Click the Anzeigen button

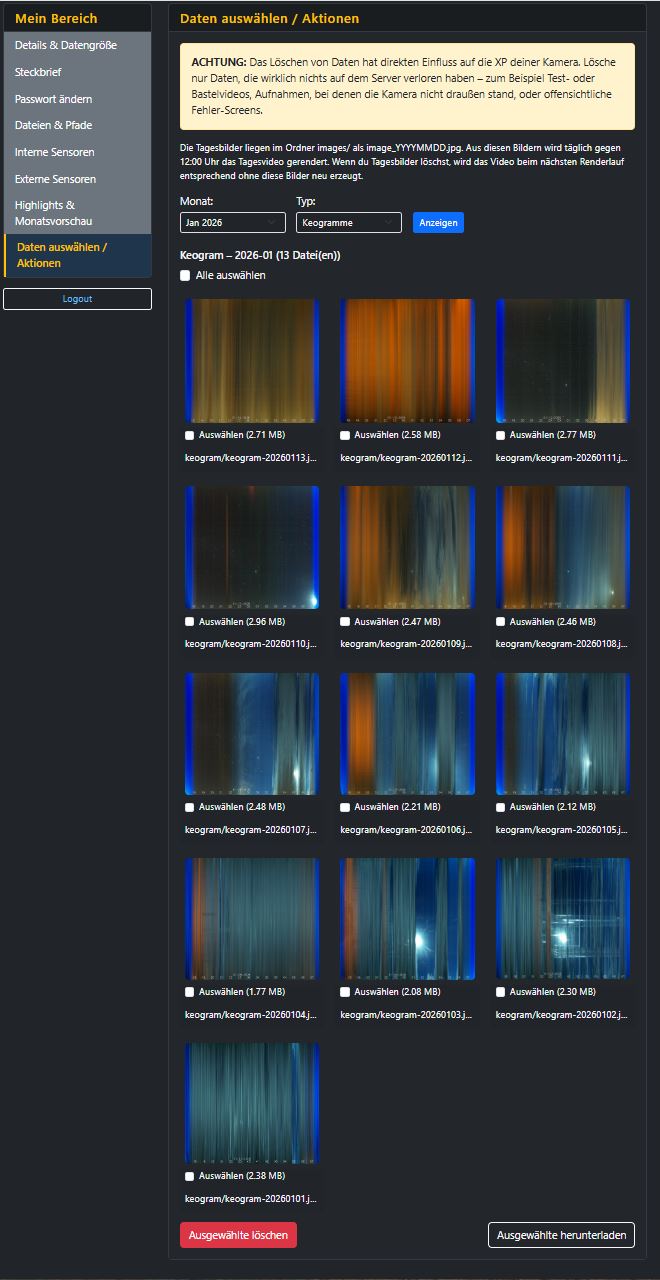click(x=438, y=222)
